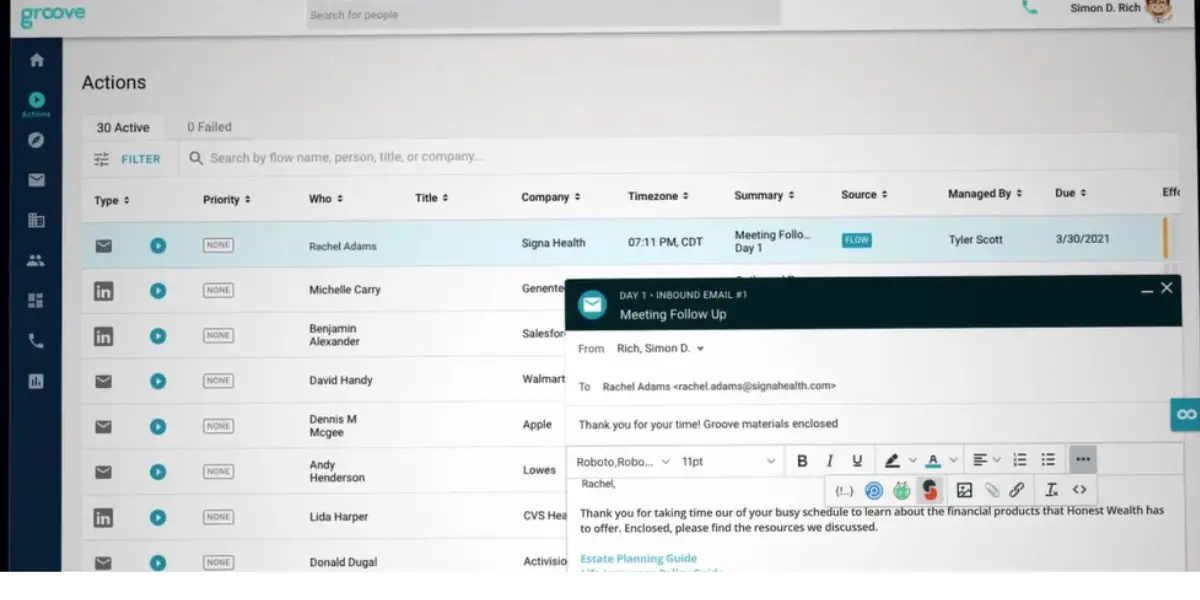This screenshot has width=1200, height=600.
Task: Insert a bulleted list in the email
Action: tap(1048, 460)
